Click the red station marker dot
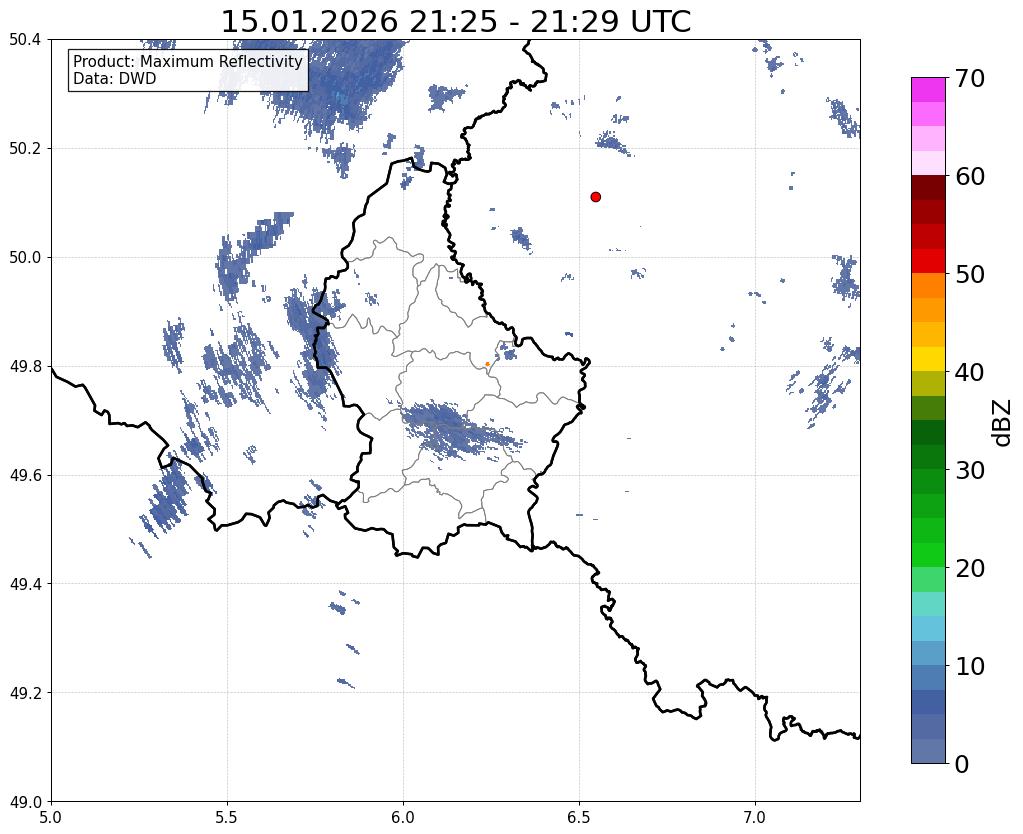This screenshot has height=834, width=1023. [x=595, y=196]
